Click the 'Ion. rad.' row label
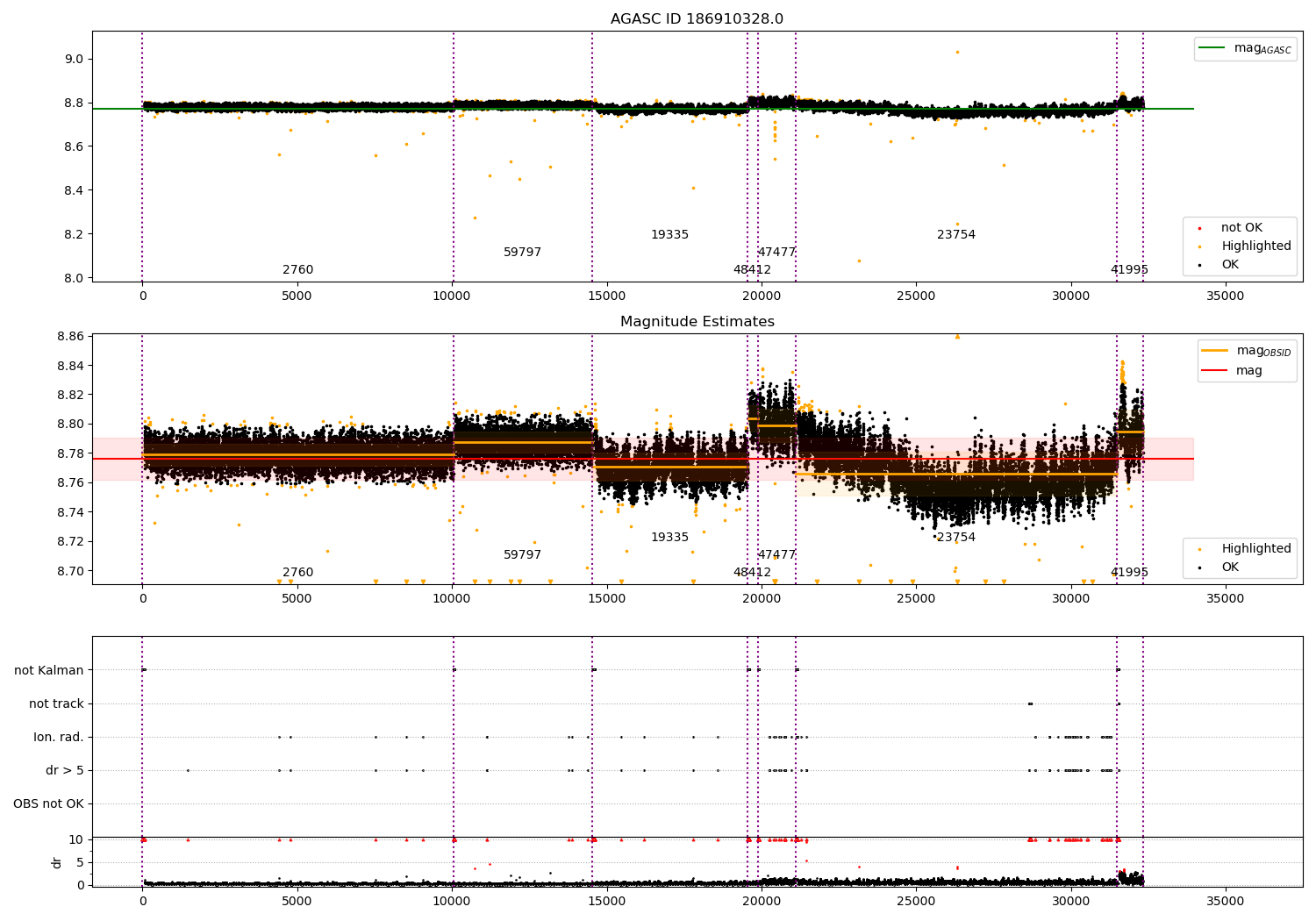Viewport: 1316px width, 921px height. tap(59, 738)
